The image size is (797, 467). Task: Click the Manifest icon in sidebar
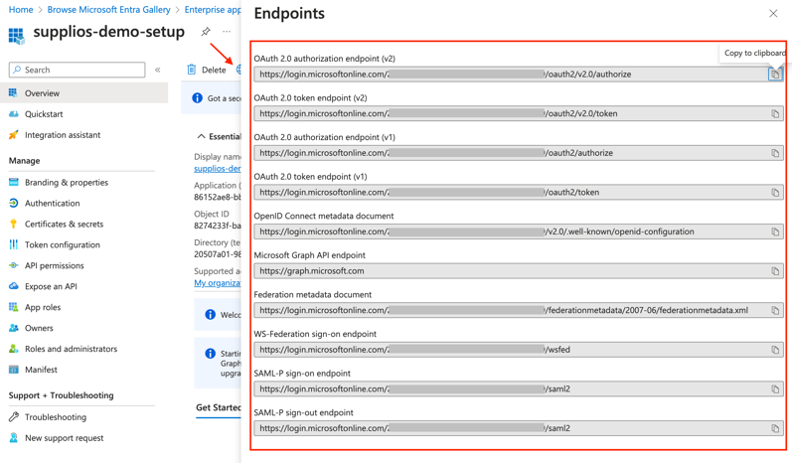(14, 370)
